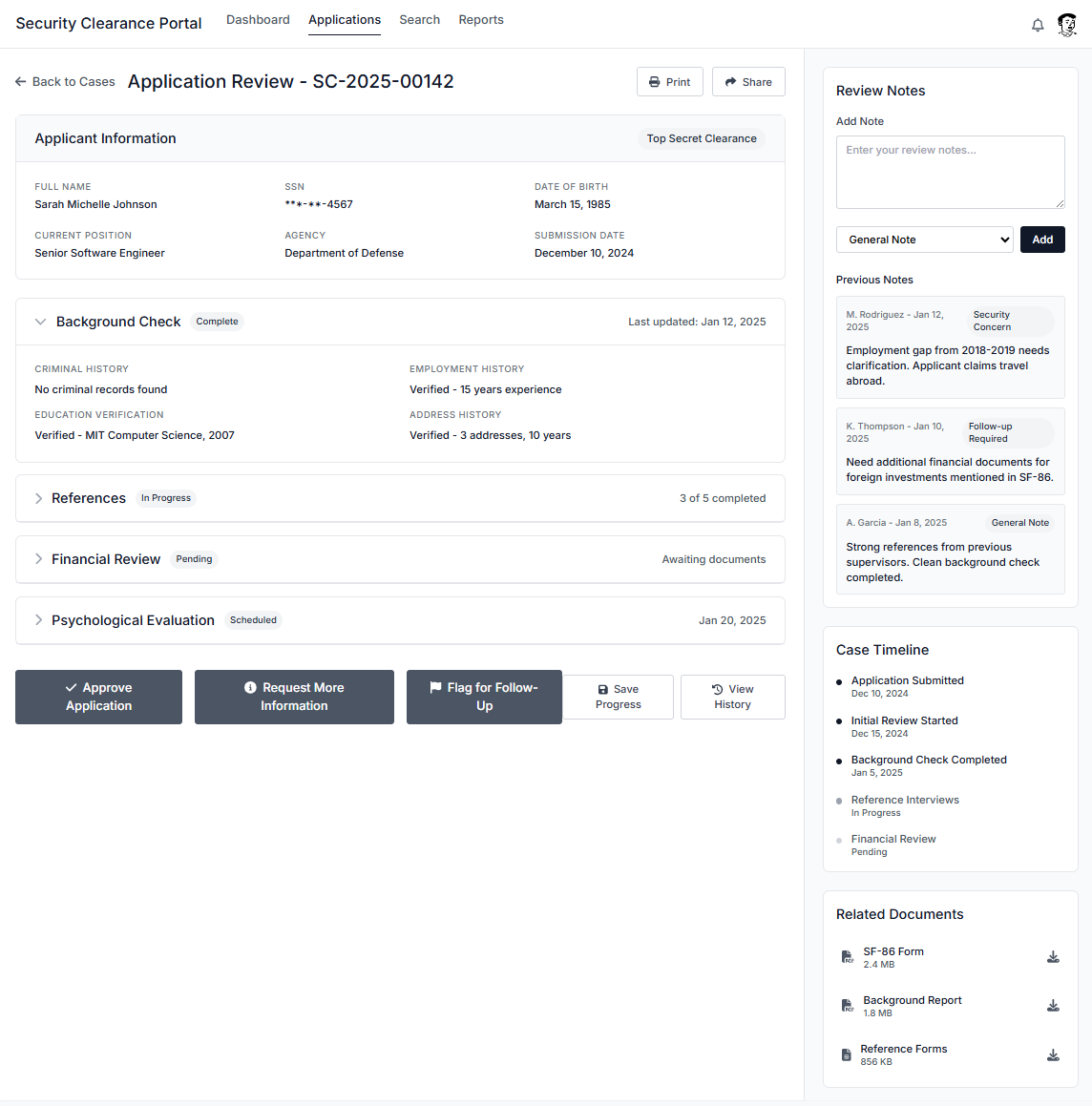This screenshot has height=1106, width=1092.
Task: Request more information from applicant
Action: [x=294, y=697]
